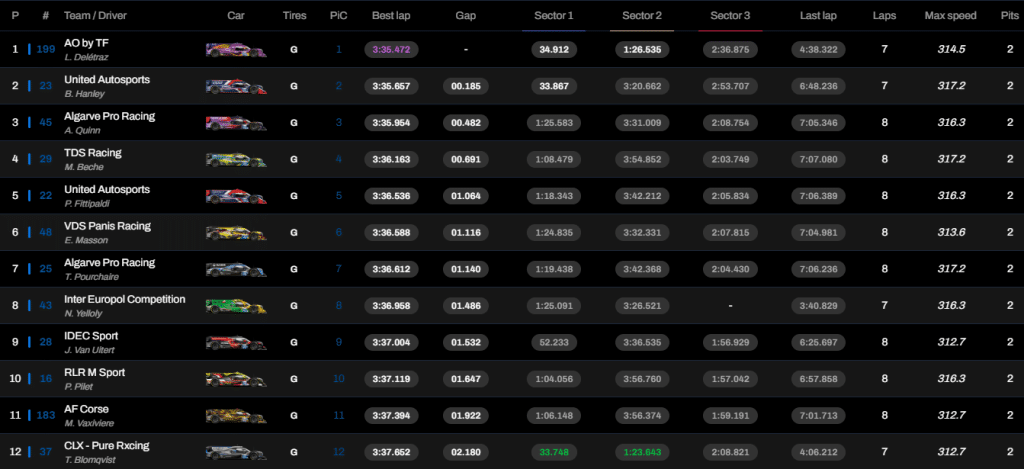Click the #45 Algarve Pro Racing car image
This screenshot has width=1024, height=469.
(x=236, y=123)
